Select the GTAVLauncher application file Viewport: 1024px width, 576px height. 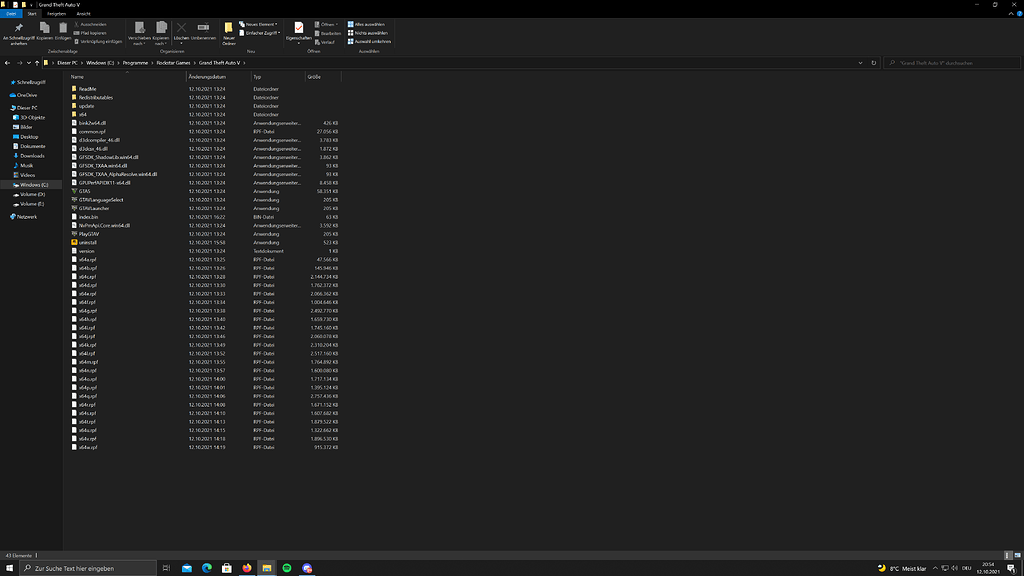tap(94, 208)
